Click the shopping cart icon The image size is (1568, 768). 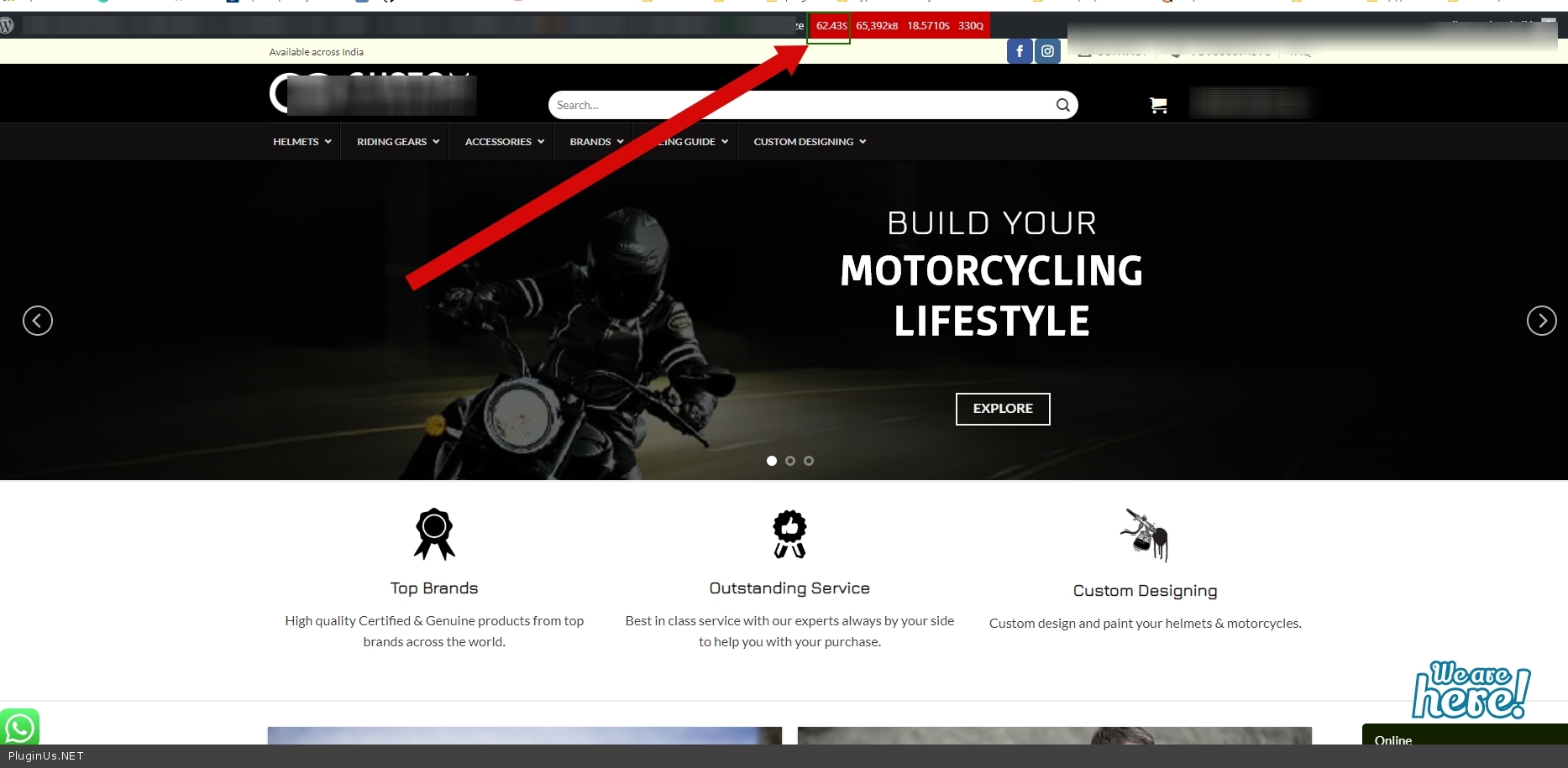1158,105
